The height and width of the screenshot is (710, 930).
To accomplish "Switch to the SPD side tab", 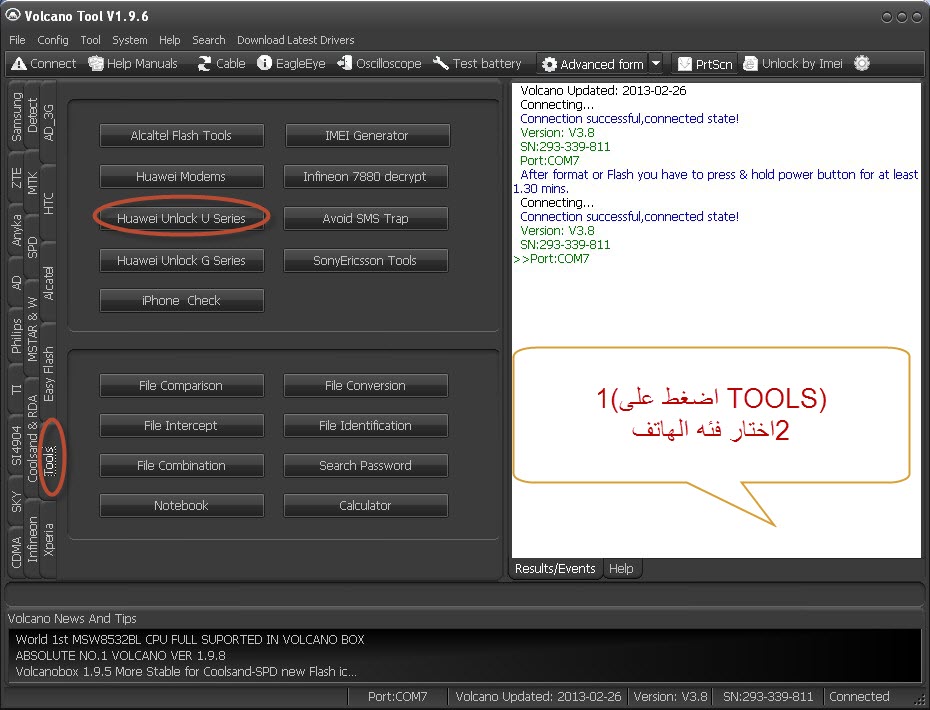I will [x=32, y=247].
